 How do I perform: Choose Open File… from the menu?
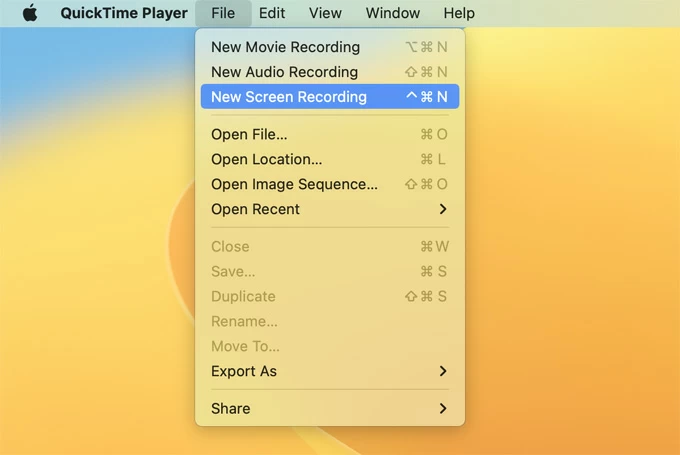(x=249, y=134)
